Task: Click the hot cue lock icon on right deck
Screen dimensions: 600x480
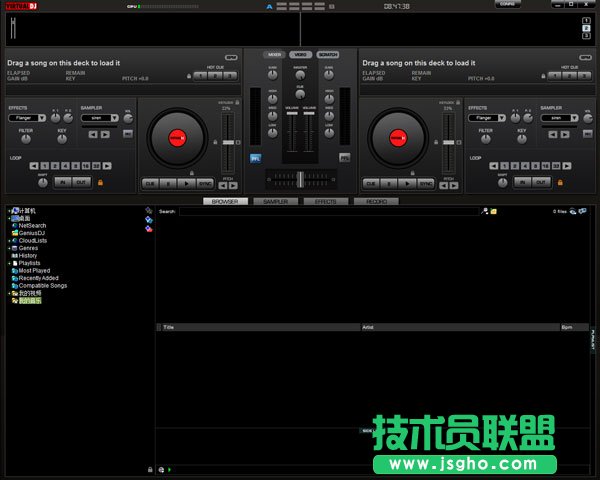Action: click(543, 76)
